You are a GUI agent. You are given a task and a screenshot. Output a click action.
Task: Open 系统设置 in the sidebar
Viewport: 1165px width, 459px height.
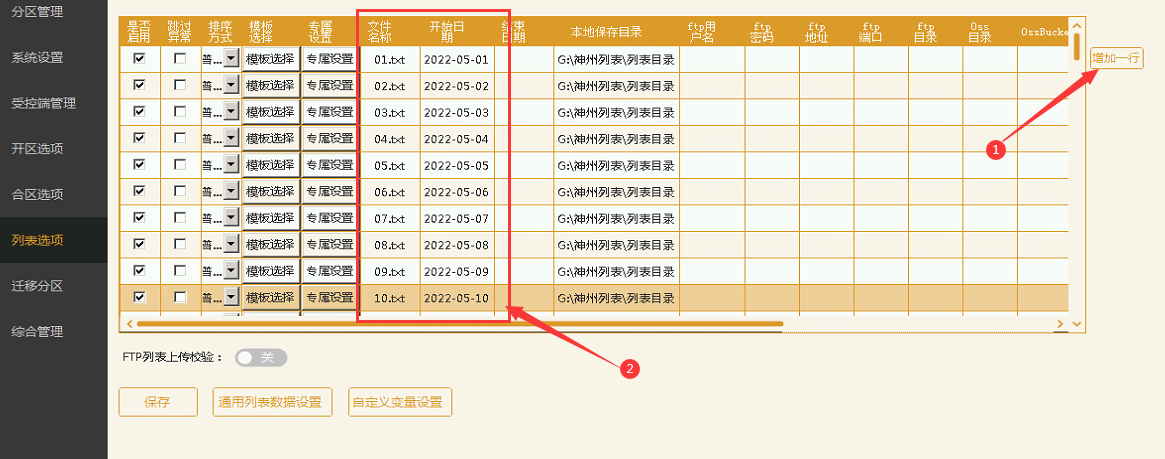tap(37, 57)
